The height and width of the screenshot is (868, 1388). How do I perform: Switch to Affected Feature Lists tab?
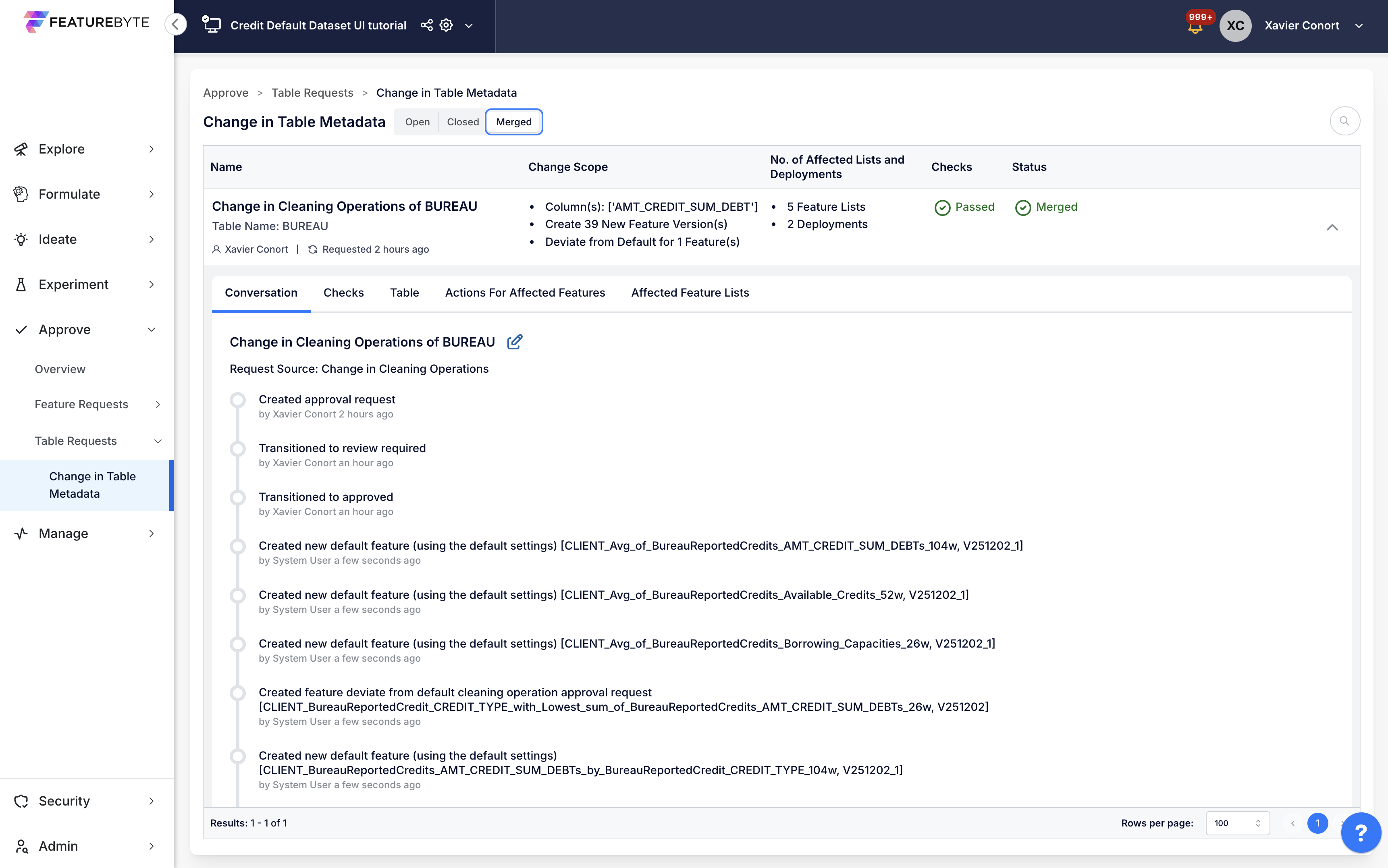(x=690, y=293)
